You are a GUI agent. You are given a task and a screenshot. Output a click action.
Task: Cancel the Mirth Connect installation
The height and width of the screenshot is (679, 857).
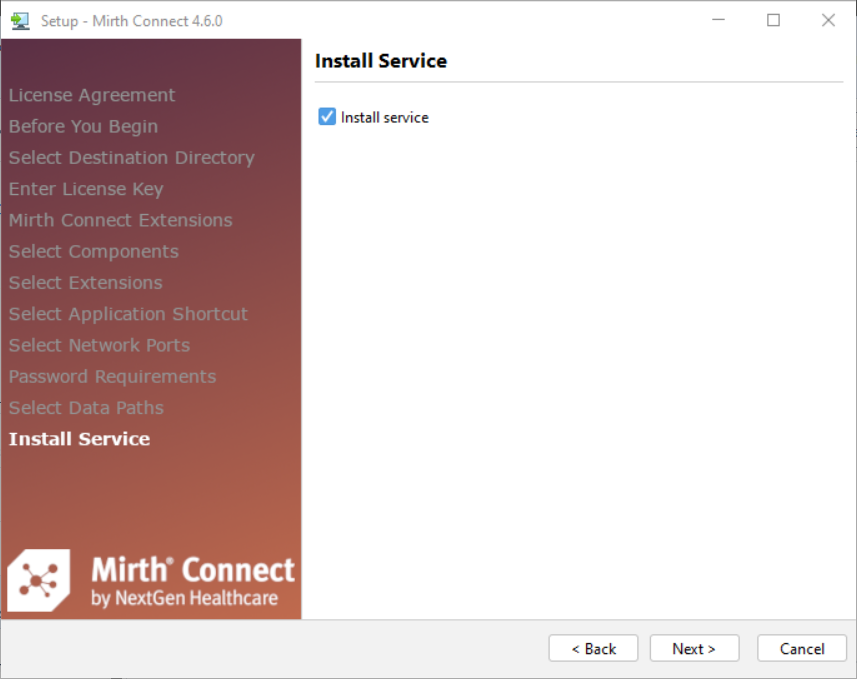[801, 648]
